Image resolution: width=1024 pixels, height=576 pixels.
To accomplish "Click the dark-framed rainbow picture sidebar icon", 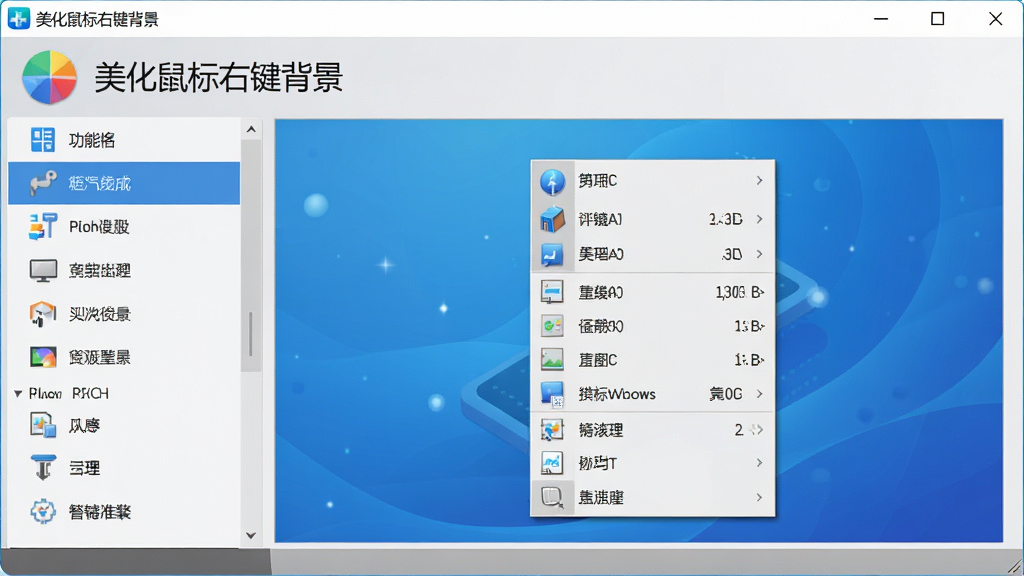I will point(43,357).
